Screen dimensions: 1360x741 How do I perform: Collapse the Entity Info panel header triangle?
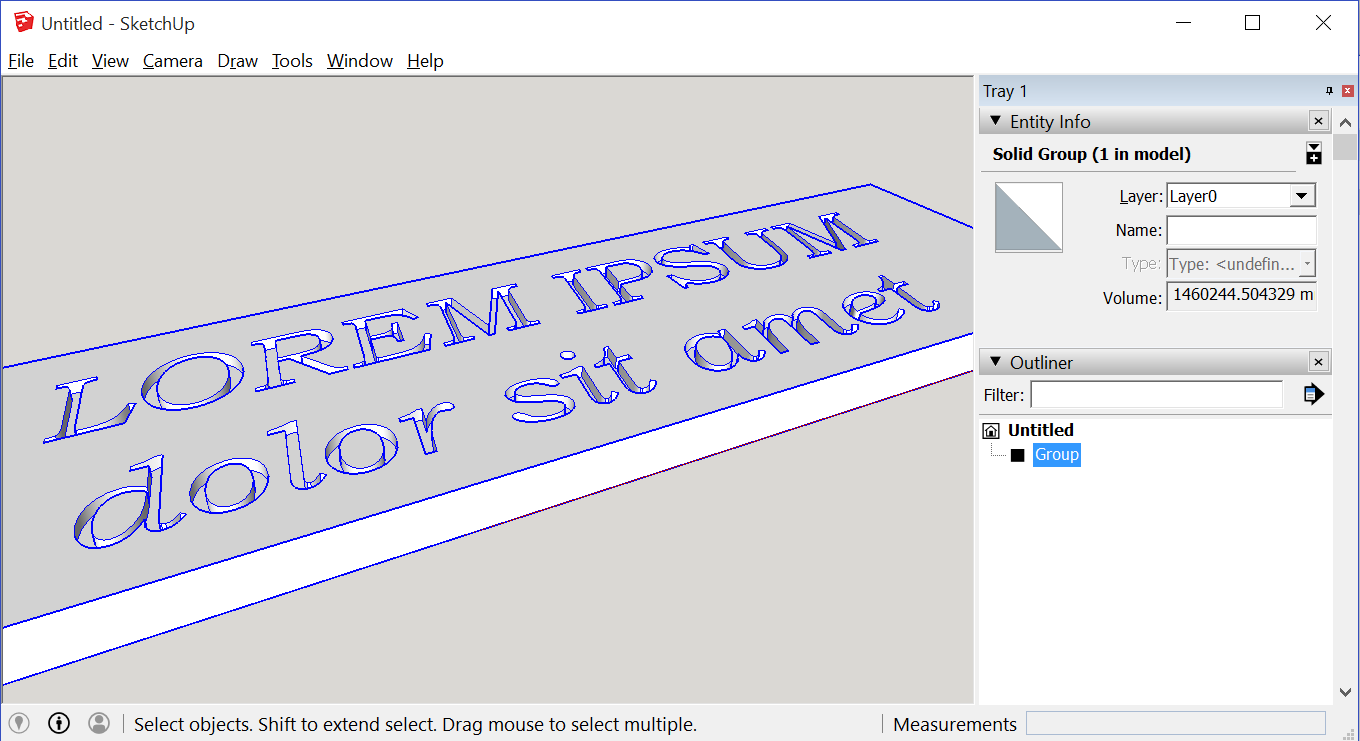coord(995,121)
